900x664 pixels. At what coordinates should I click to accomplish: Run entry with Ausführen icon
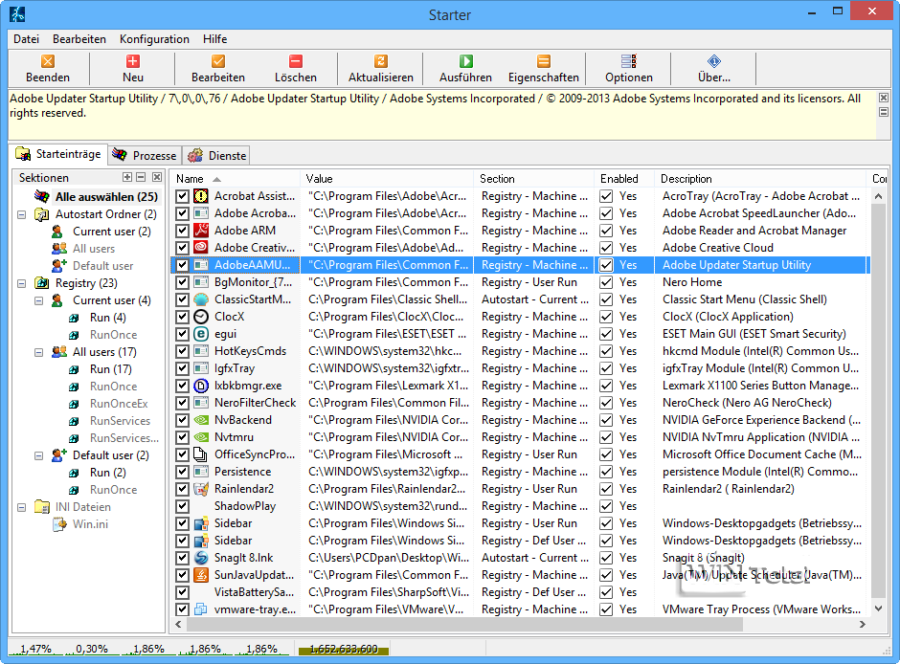click(465, 62)
